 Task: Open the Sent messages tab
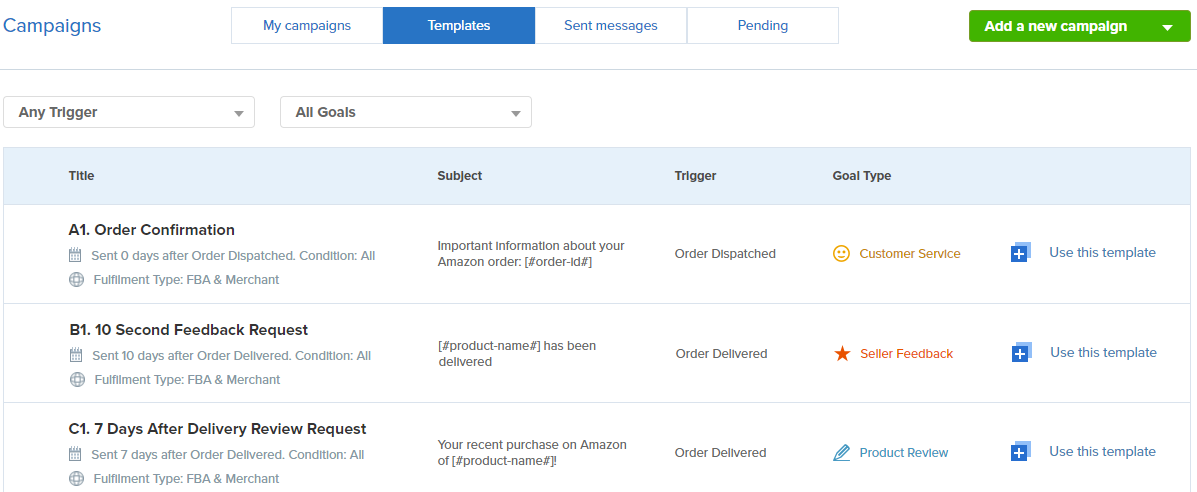610,26
